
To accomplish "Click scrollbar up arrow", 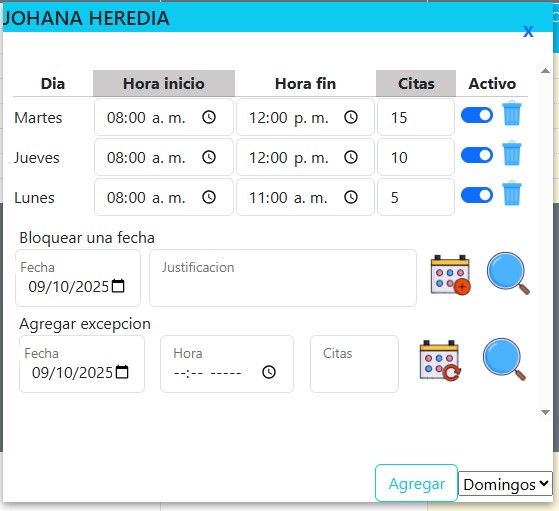I will [545, 71].
